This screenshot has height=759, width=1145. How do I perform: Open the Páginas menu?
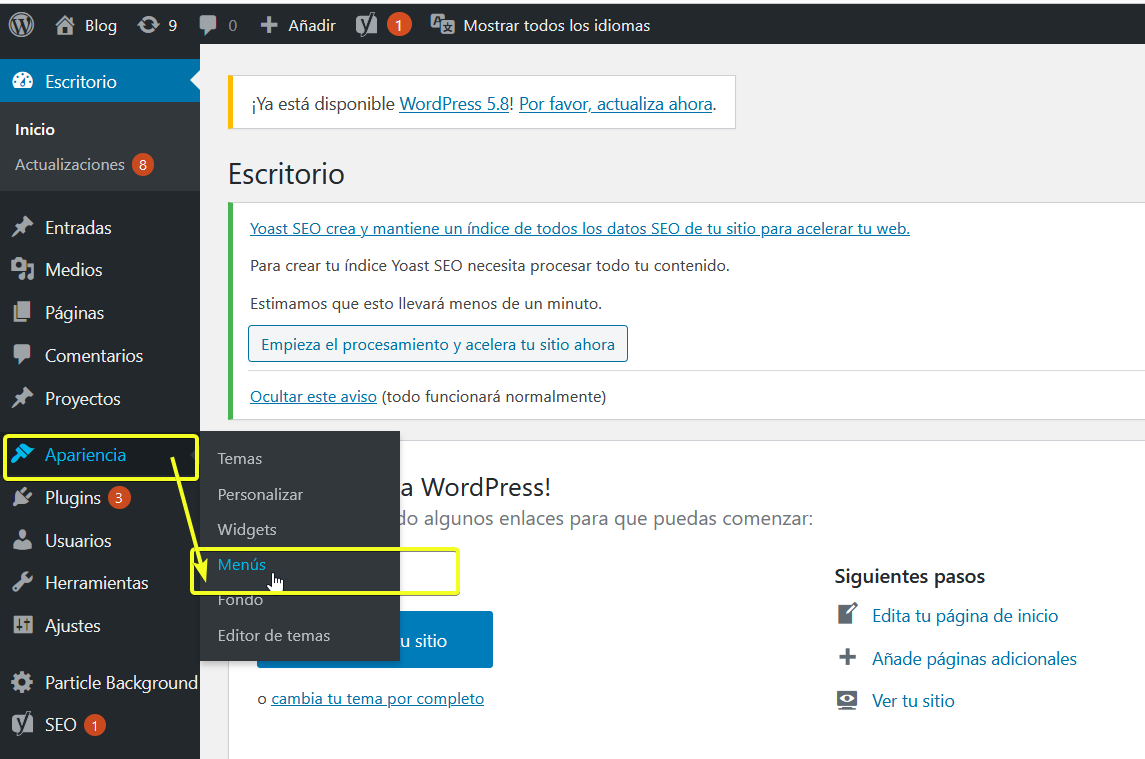pos(74,313)
